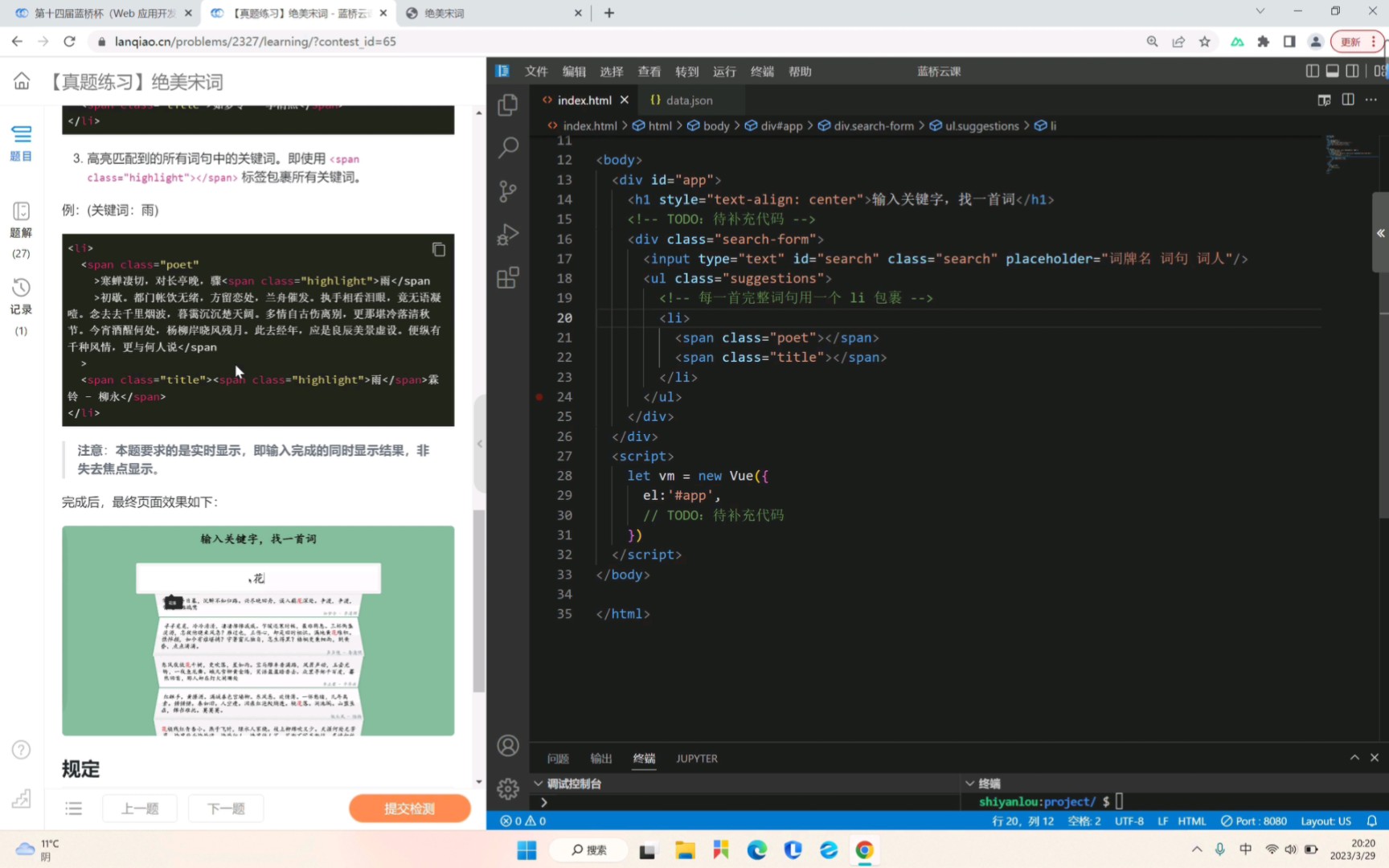Open the 编辑 menu
The width and height of the screenshot is (1389, 868).
tap(574, 71)
